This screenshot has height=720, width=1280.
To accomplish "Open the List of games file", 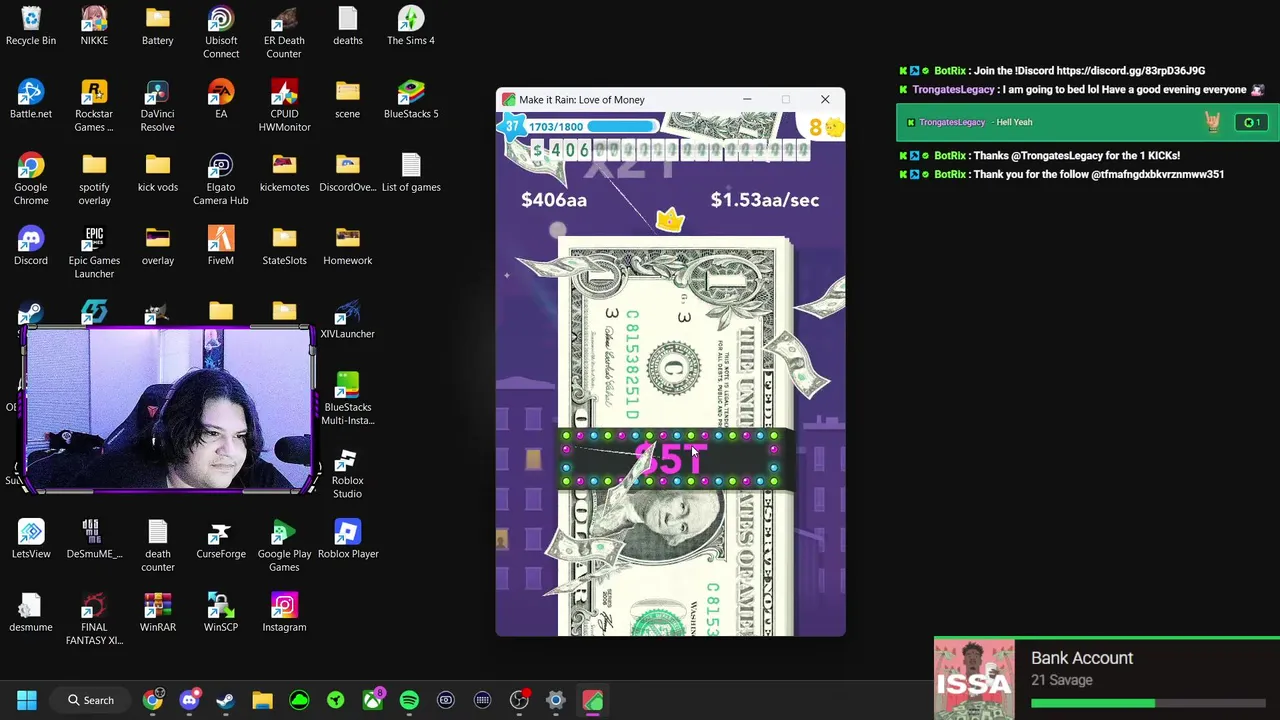I will (411, 172).
